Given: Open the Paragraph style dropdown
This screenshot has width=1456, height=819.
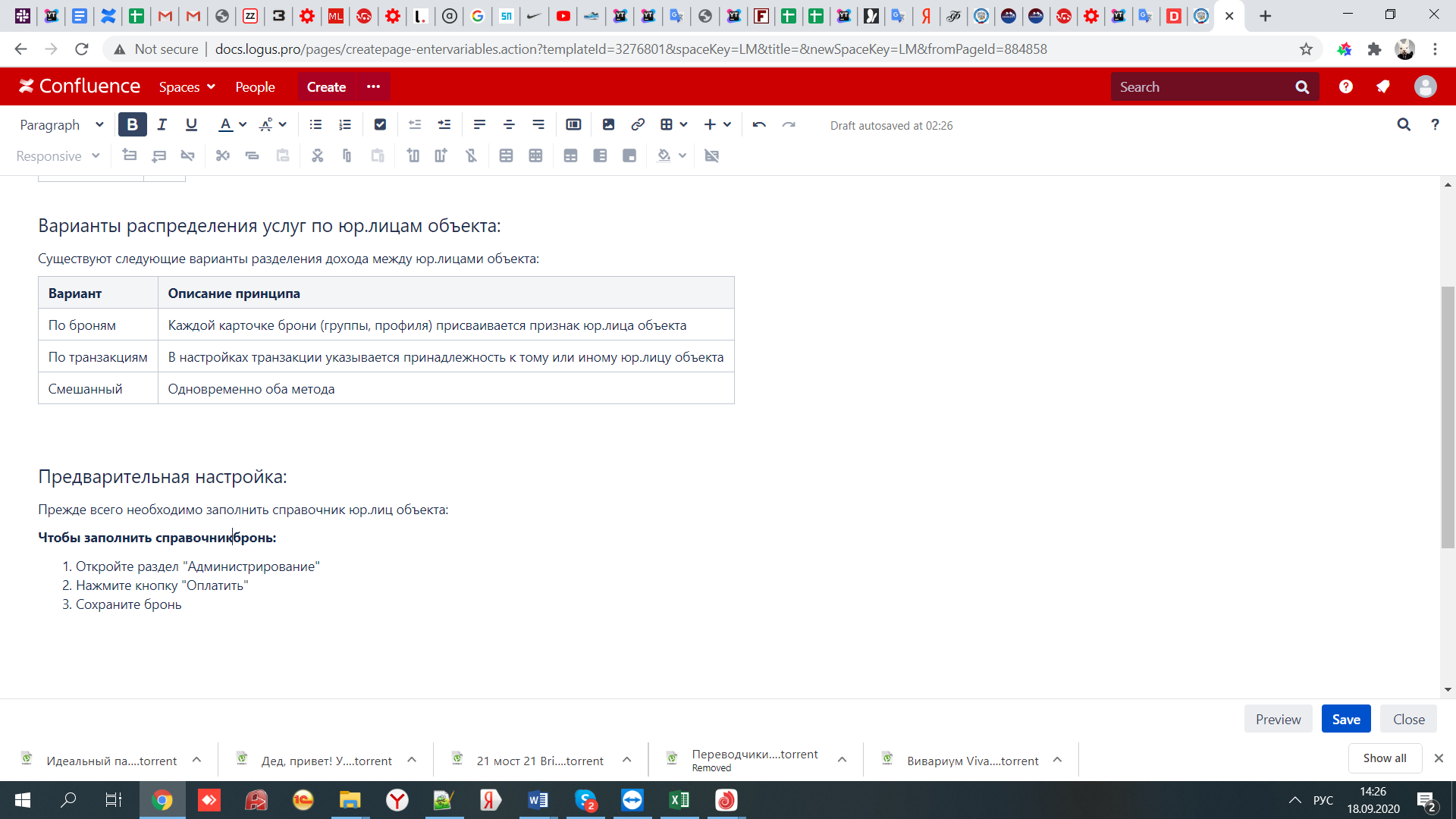Looking at the screenshot, I should pyautogui.click(x=61, y=124).
